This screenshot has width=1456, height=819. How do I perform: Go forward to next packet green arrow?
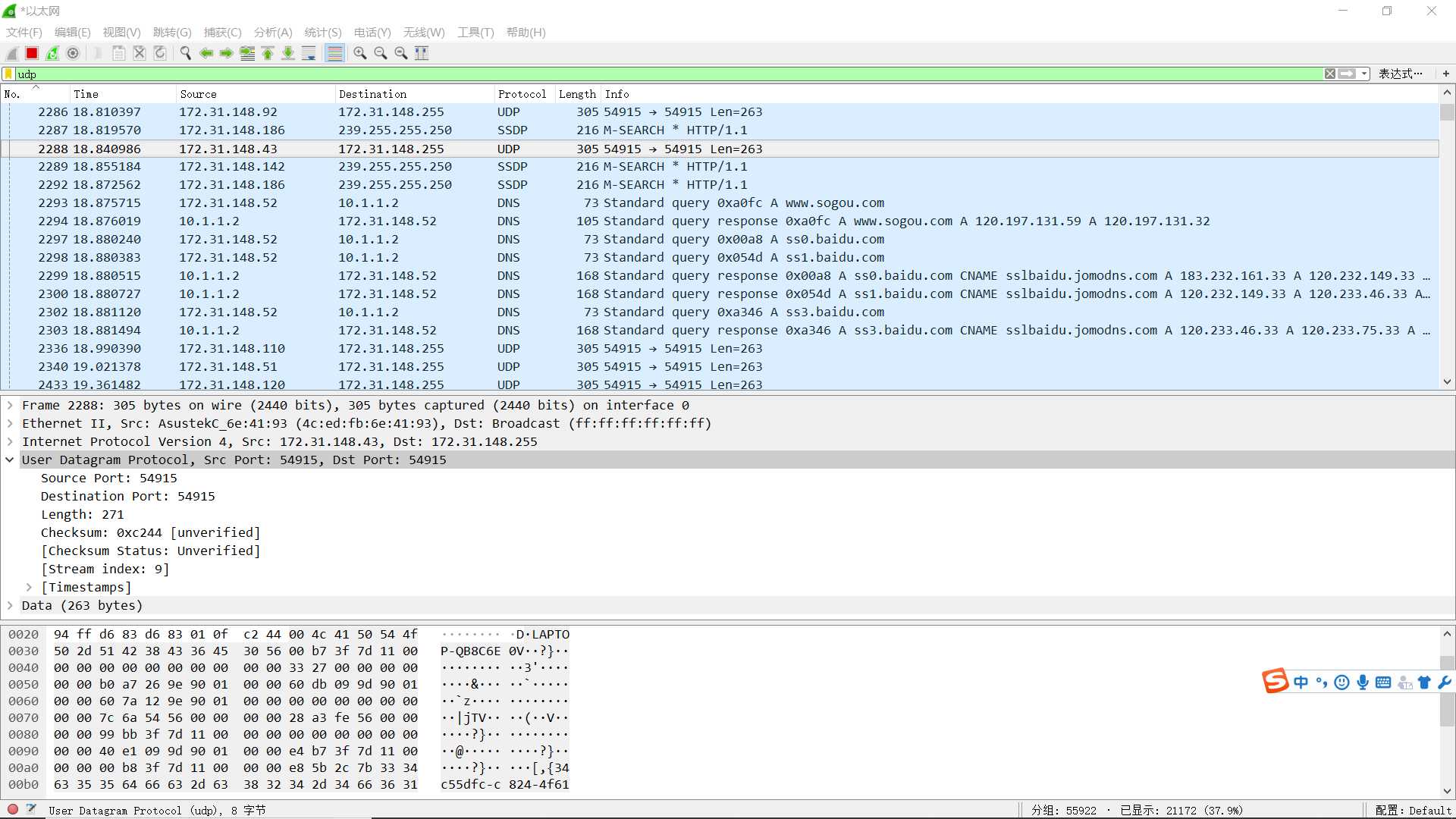click(227, 53)
